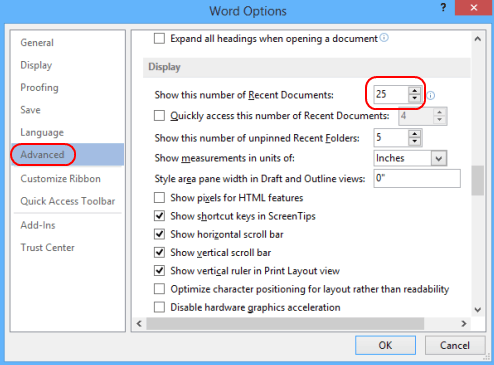Enable Expand all headings when opening a document
This screenshot has width=494, height=365.
(159, 38)
